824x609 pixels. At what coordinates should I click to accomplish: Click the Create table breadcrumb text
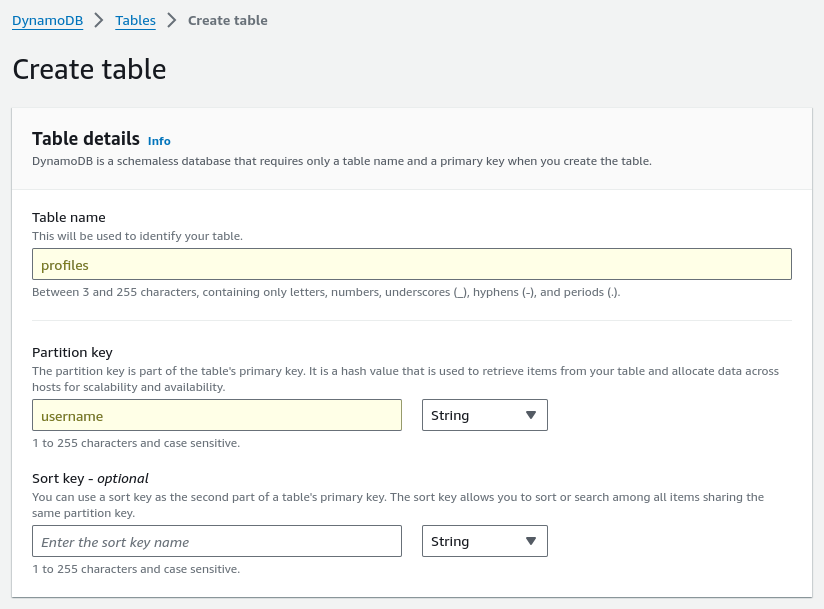click(x=228, y=20)
